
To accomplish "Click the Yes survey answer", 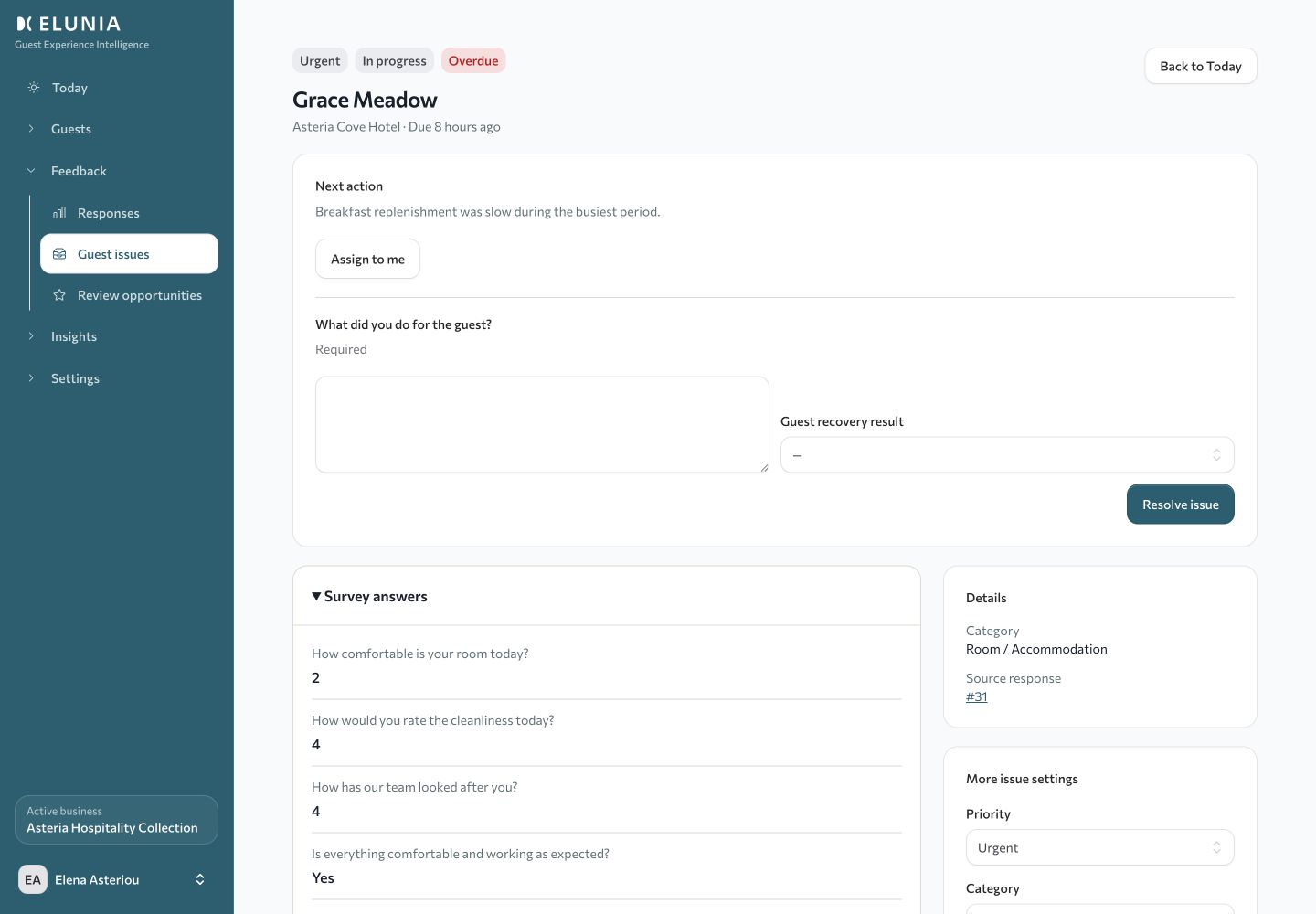I will [323, 878].
